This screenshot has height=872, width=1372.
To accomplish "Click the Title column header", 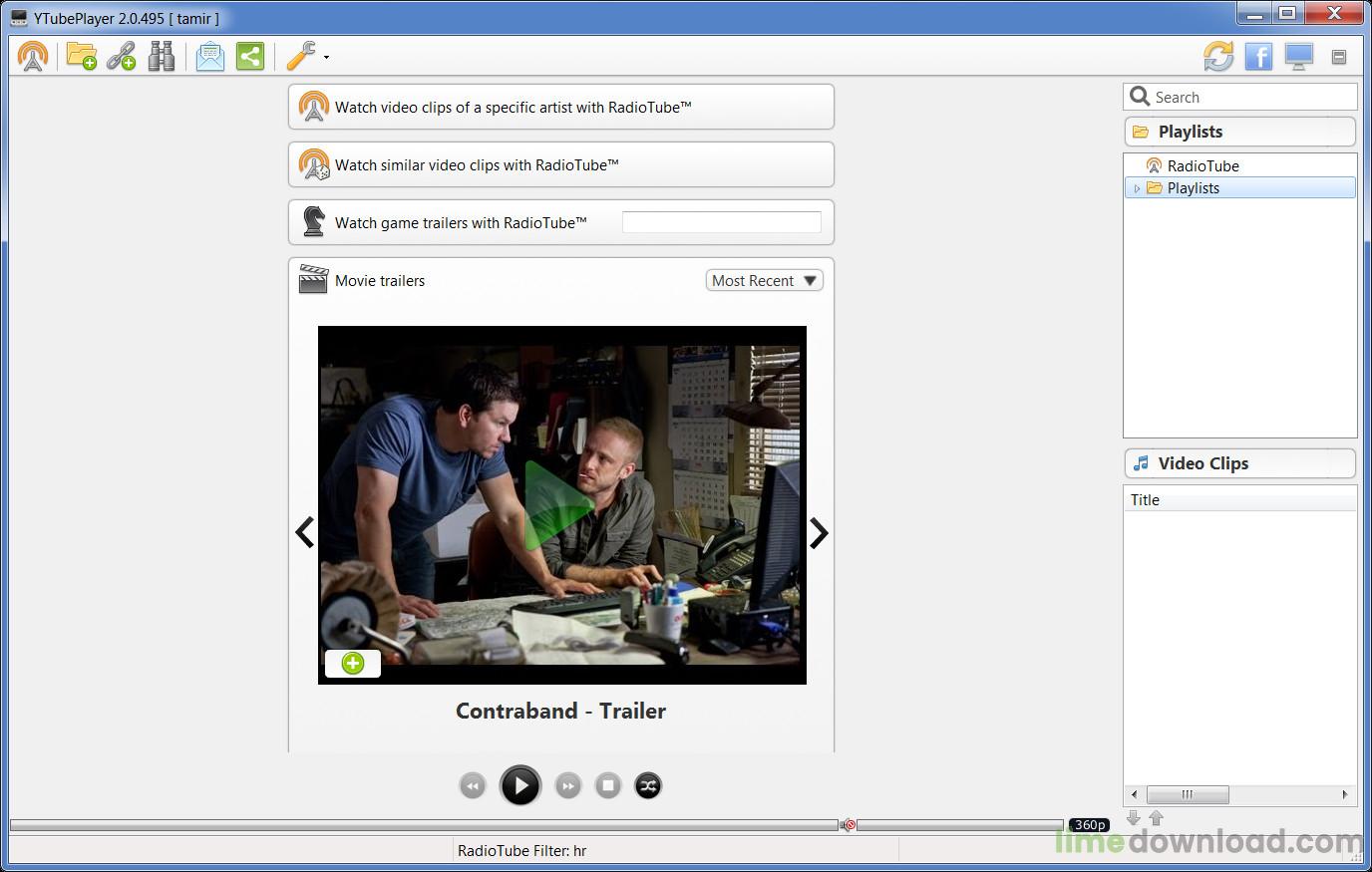I will pyautogui.click(x=1239, y=499).
